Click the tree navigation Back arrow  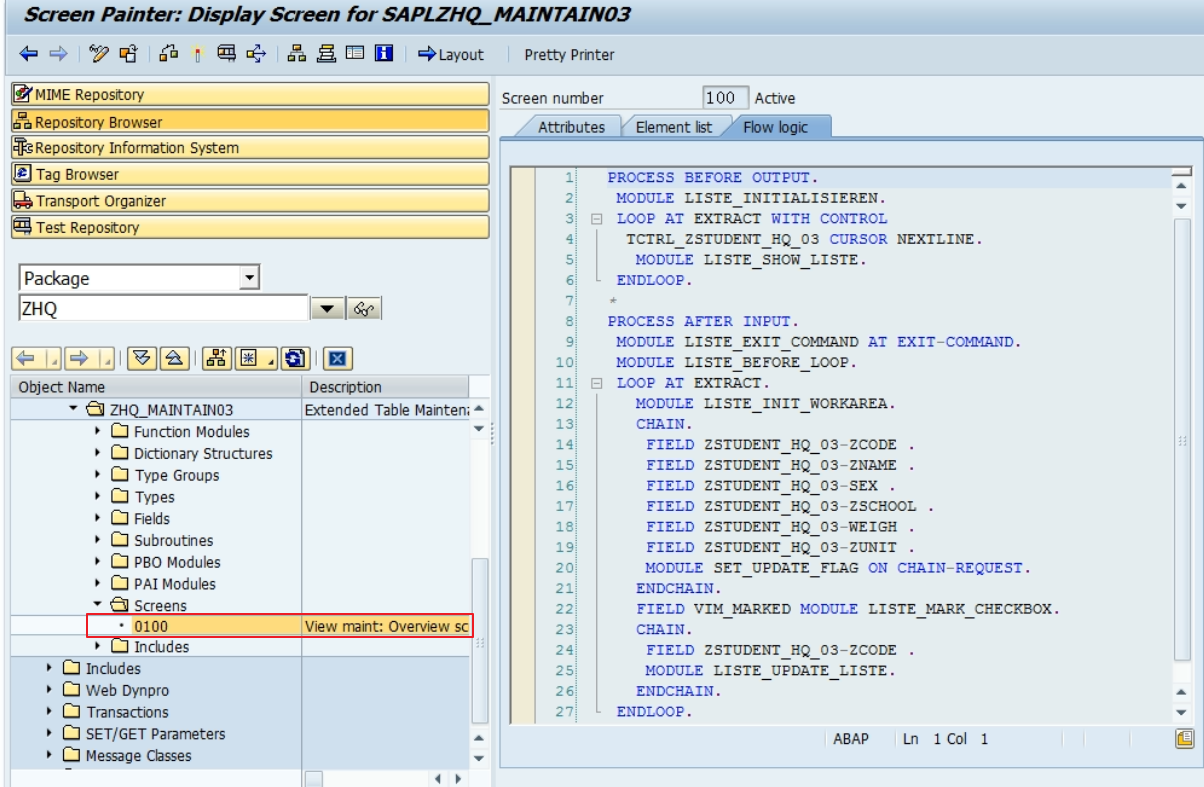pyautogui.click(x=28, y=358)
